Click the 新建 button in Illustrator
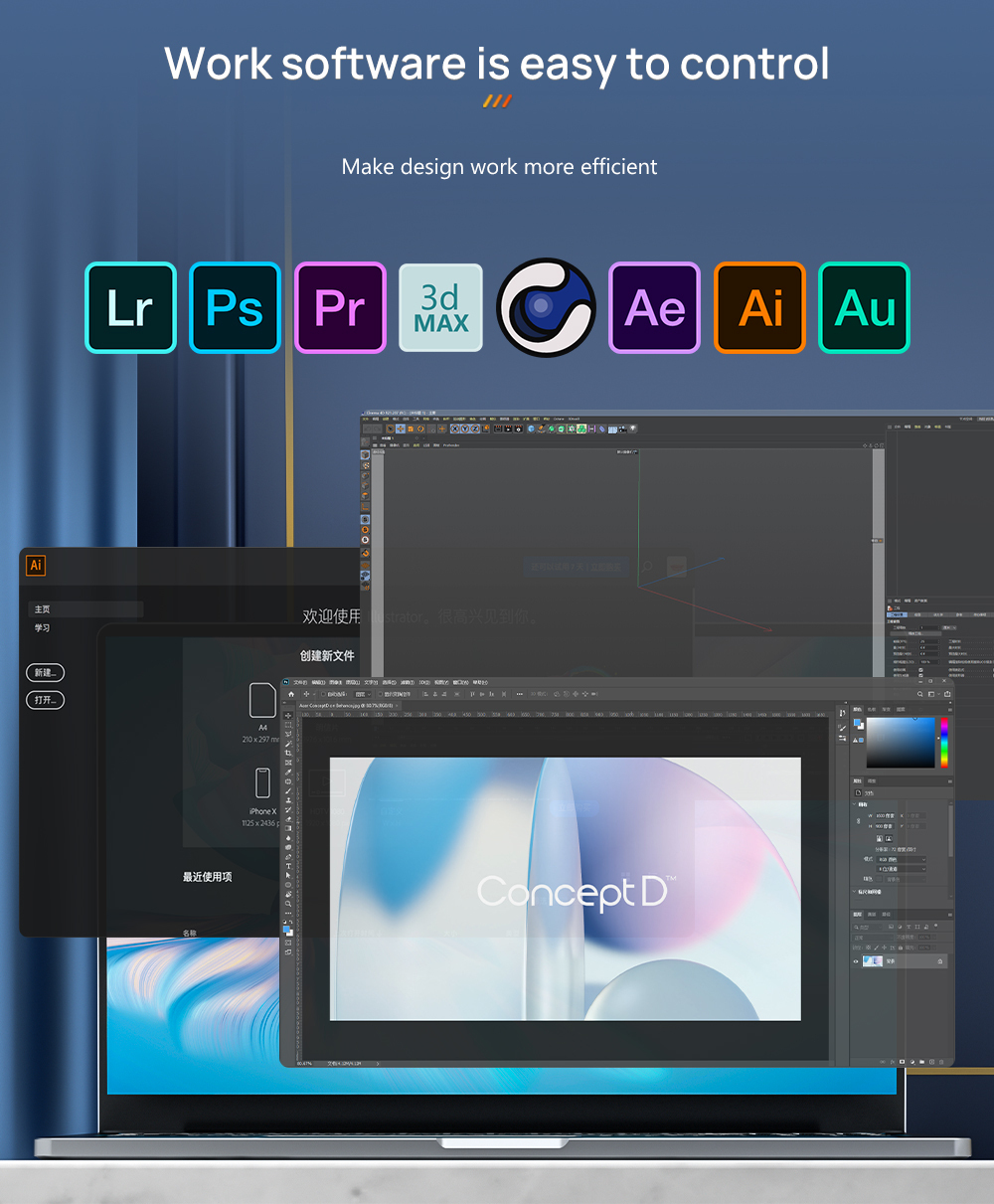 point(45,673)
